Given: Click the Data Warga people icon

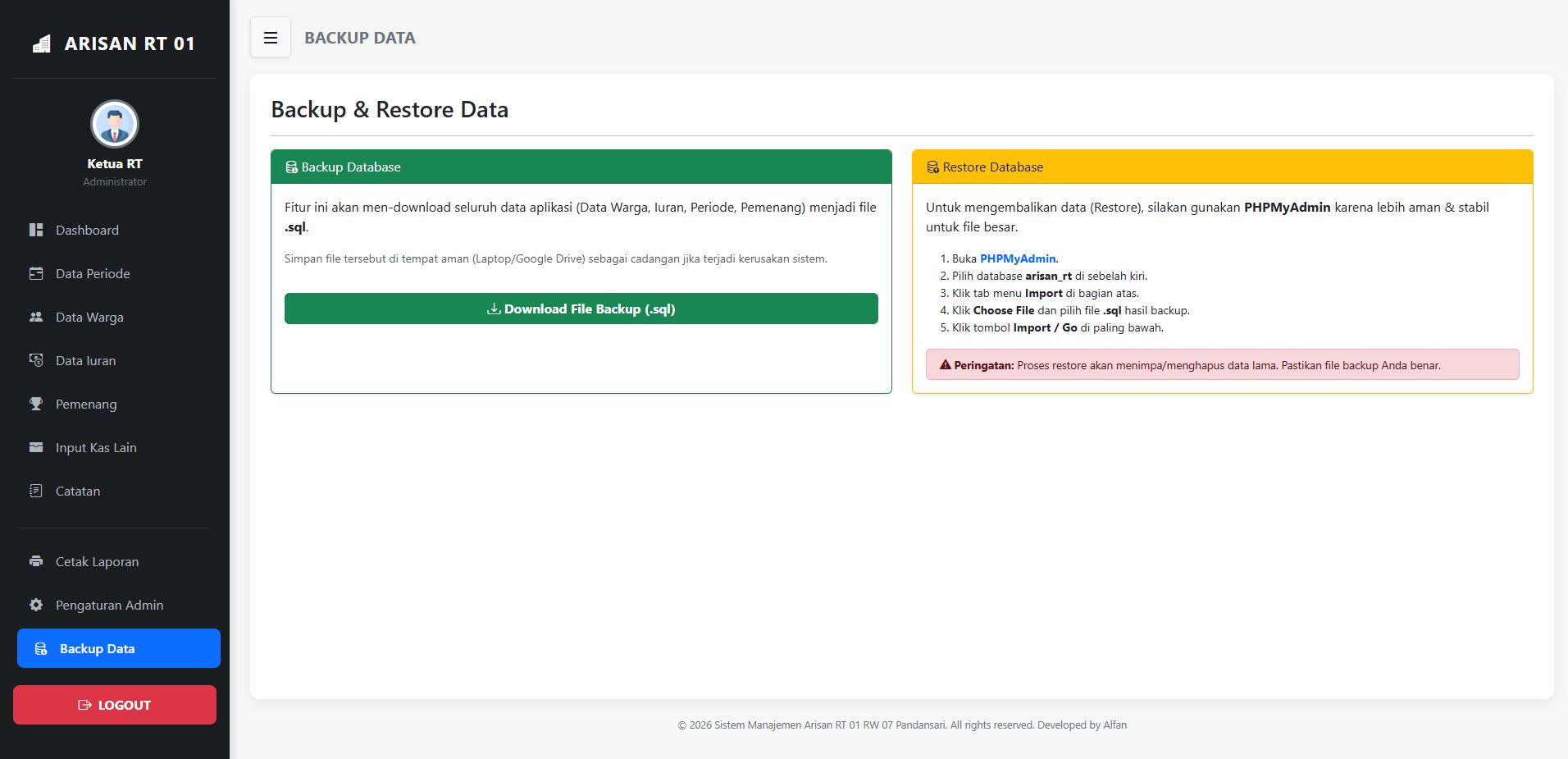Looking at the screenshot, I should point(36,317).
